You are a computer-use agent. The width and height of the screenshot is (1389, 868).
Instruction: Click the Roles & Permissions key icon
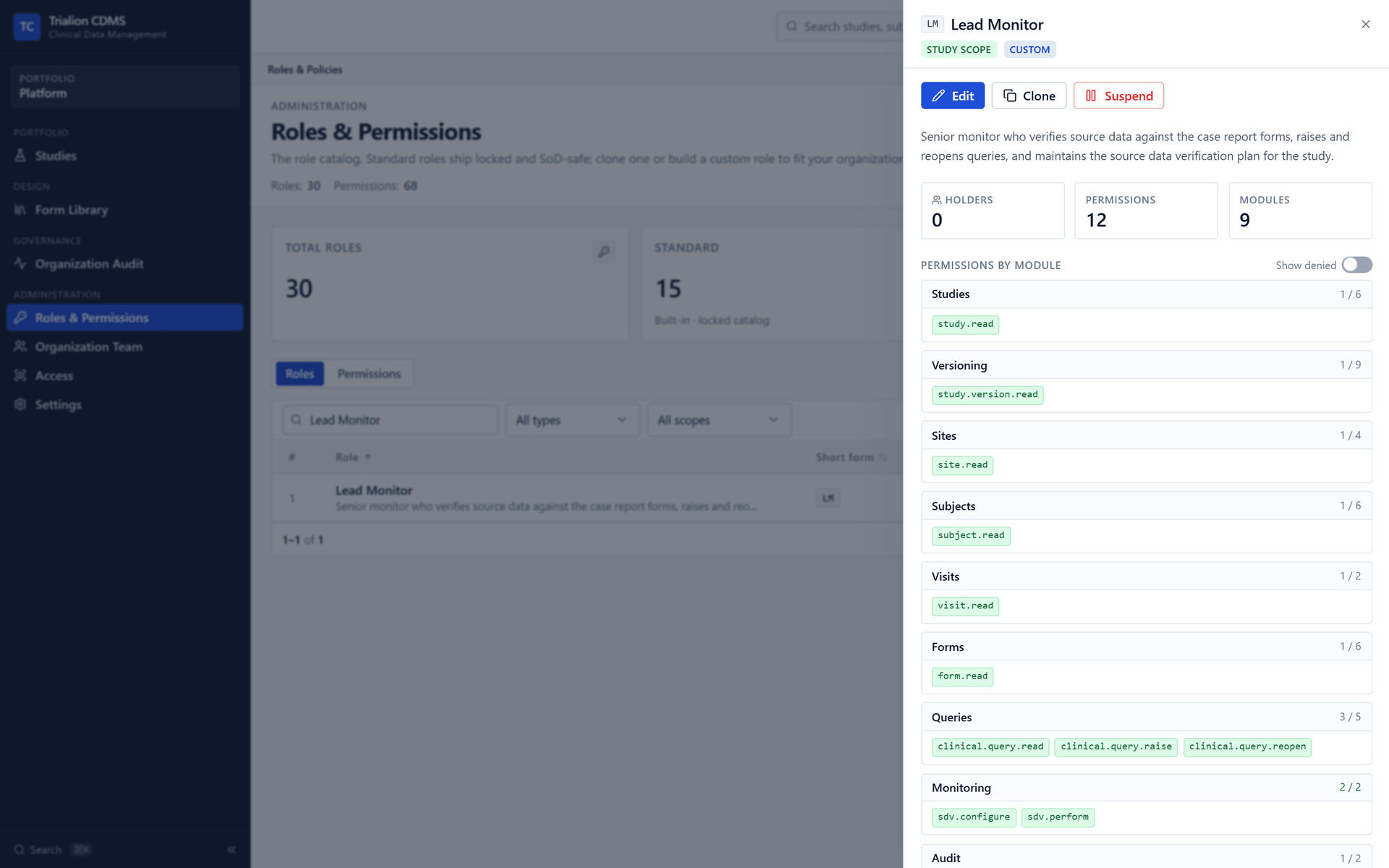[x=20, y=318]
